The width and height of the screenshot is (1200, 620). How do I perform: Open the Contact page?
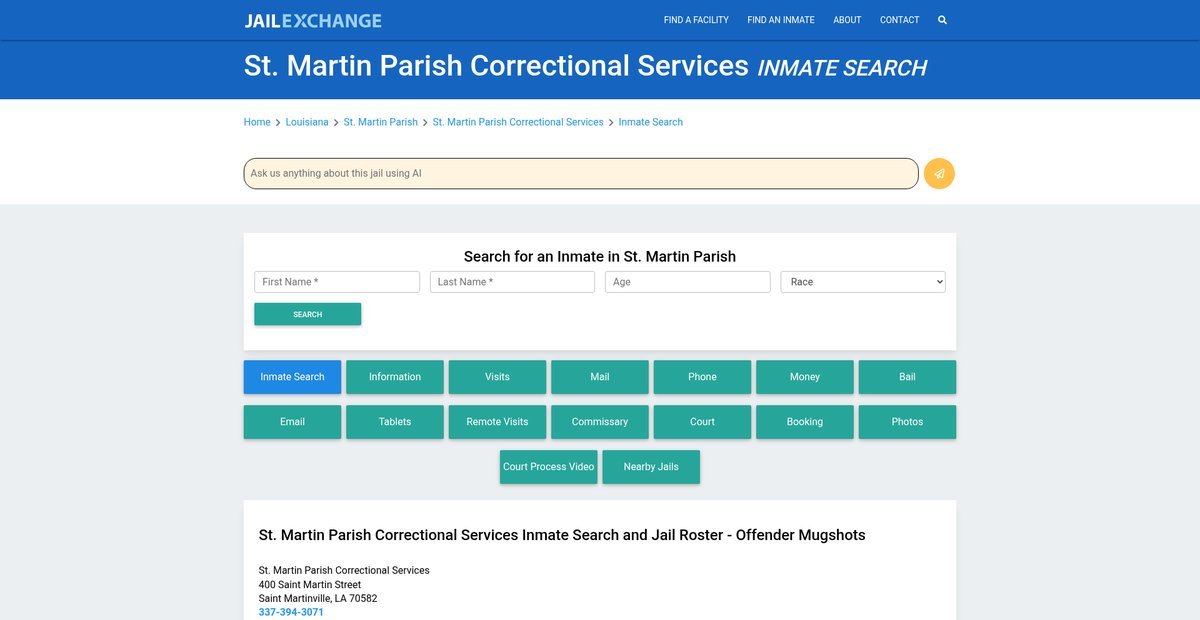tap(899, 20)
